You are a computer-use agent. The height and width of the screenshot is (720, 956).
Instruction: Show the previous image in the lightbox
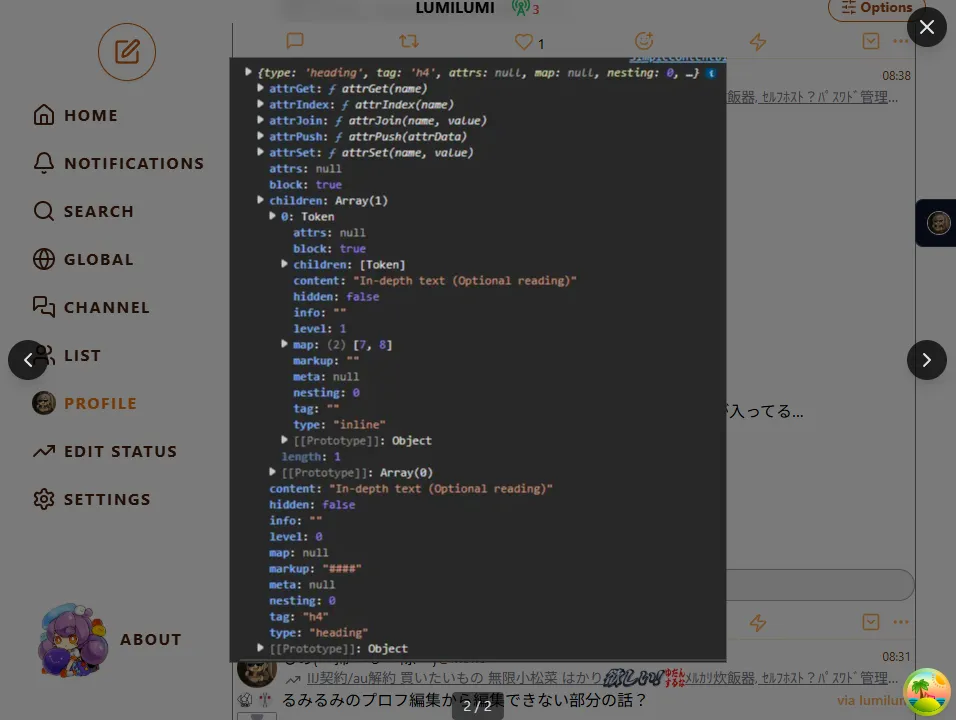point(28,360)
